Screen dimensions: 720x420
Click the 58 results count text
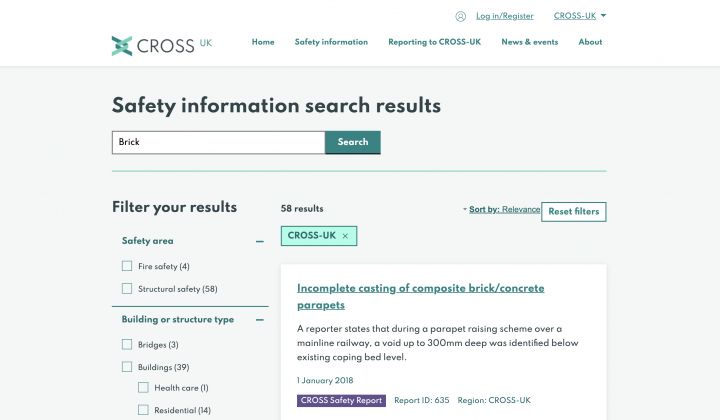tap(302, 209)
